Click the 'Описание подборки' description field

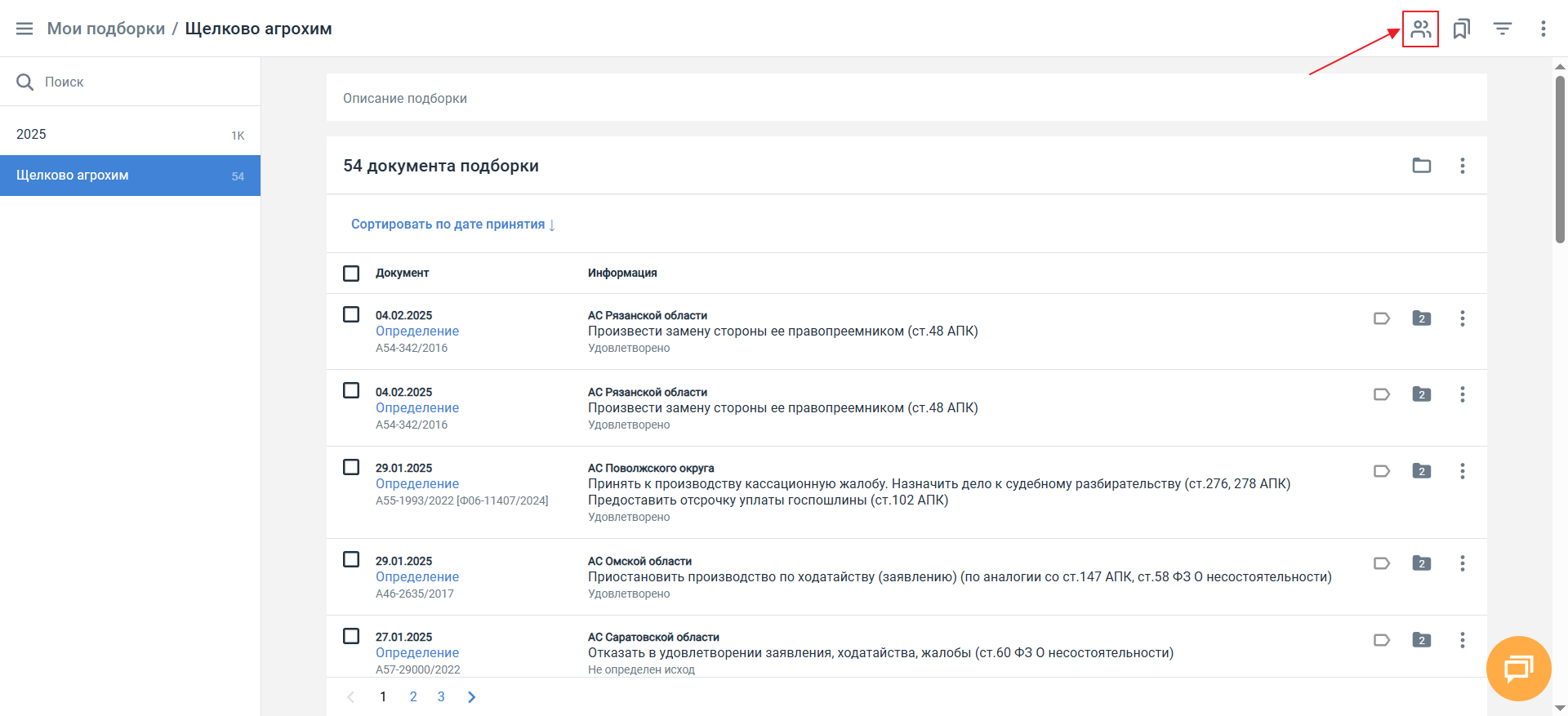pyautogui.click(x=906, y=98)
